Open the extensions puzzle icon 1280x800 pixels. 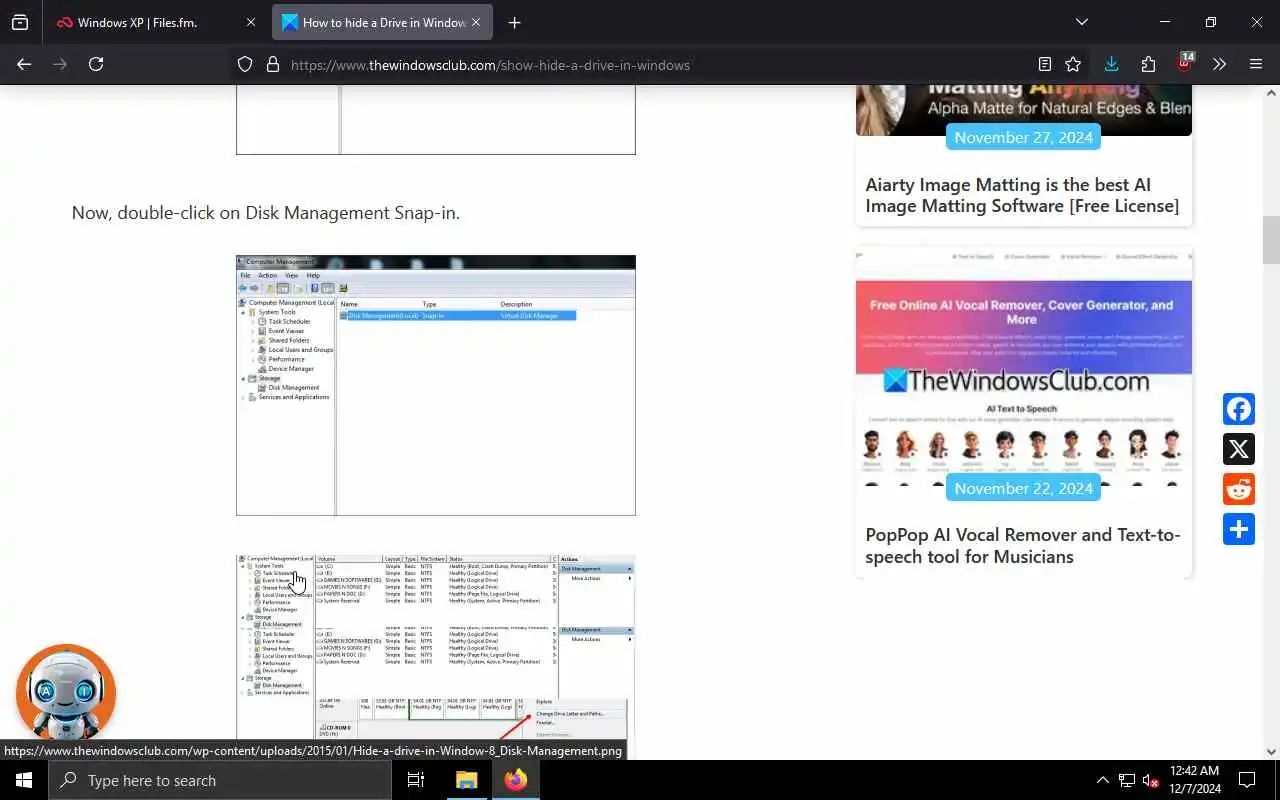coord(1148,64)
